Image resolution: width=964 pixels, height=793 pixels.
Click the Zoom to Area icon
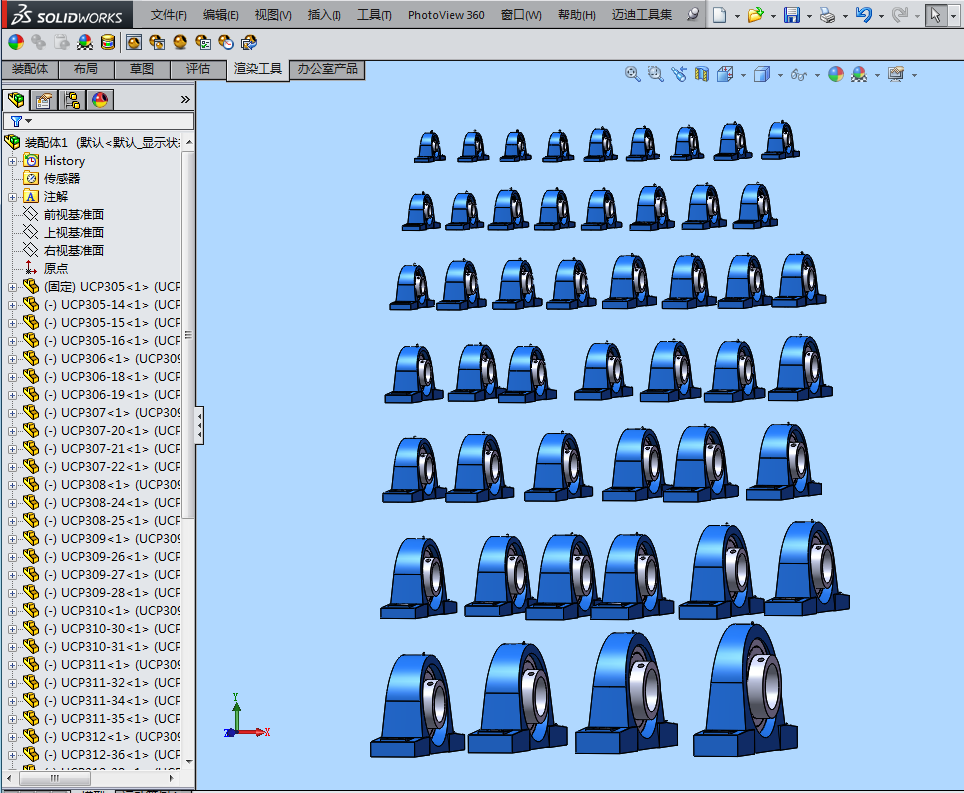point(655,74)
